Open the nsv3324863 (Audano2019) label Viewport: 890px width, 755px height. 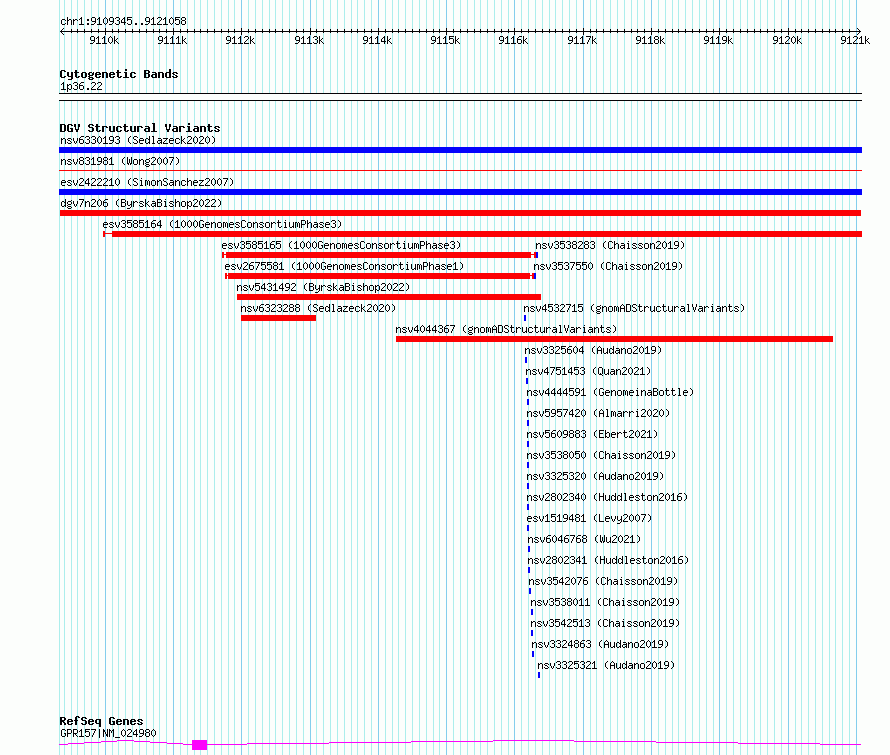[600, 644]
